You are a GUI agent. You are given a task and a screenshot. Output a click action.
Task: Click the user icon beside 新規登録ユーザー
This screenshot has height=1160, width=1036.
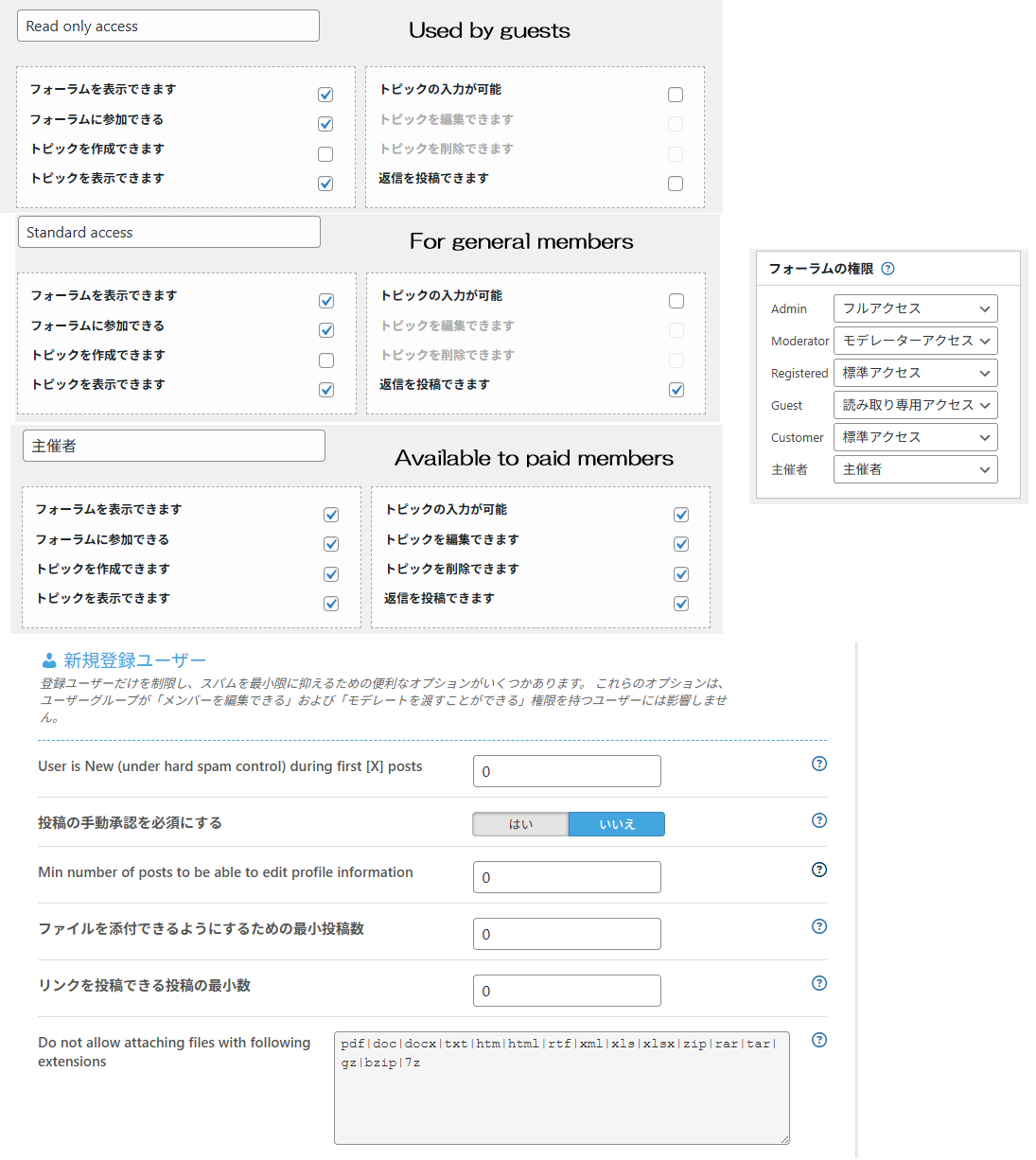[49, 660]
